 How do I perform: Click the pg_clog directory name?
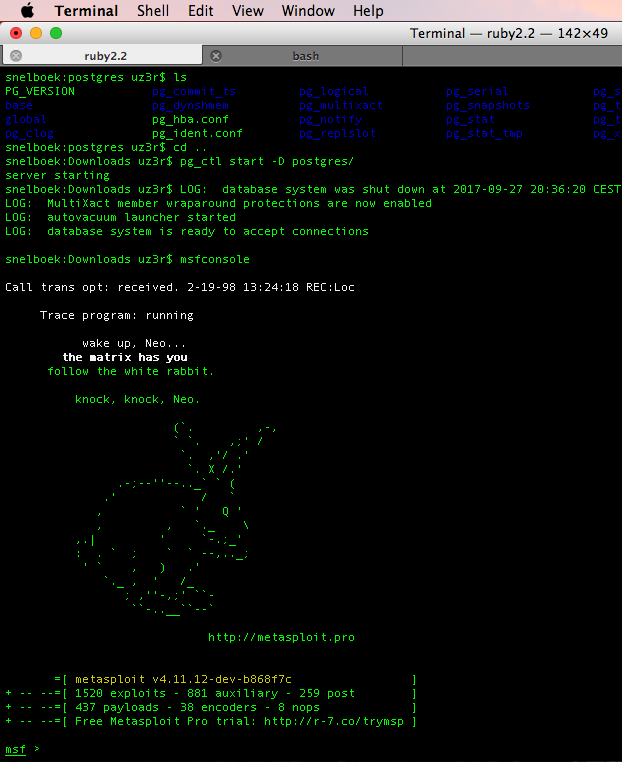tap(29, 134)
